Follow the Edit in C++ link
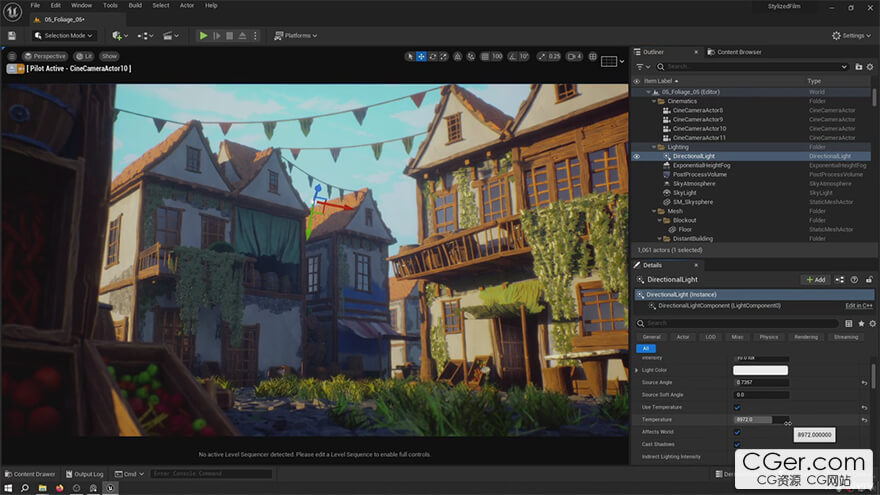880x495 pixels. (x=859, y=306)
